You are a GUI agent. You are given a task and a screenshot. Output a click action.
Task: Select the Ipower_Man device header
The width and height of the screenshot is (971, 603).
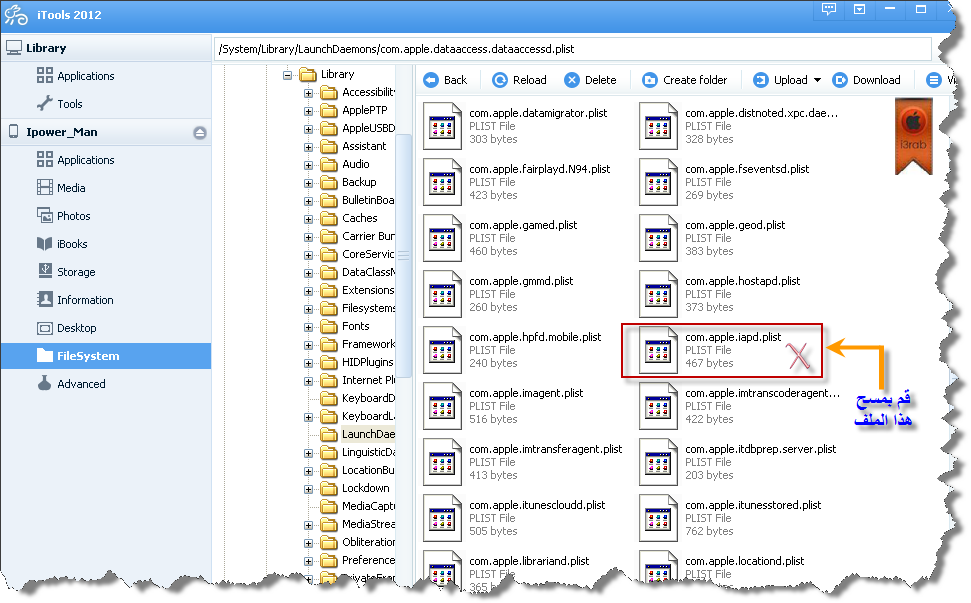pos(106,132)
